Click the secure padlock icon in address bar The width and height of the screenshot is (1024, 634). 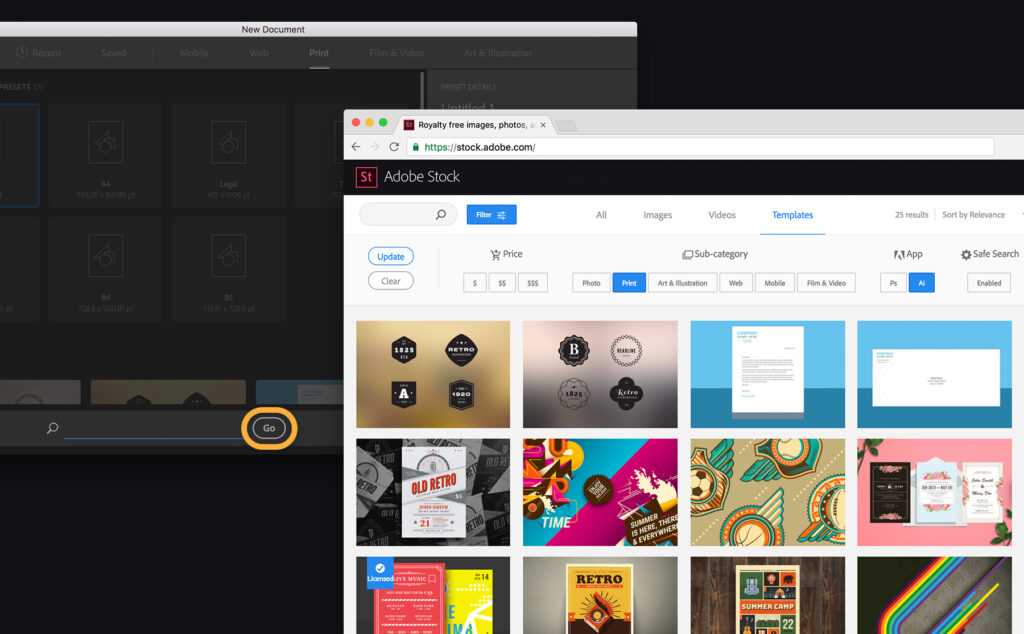click(416, 147)
